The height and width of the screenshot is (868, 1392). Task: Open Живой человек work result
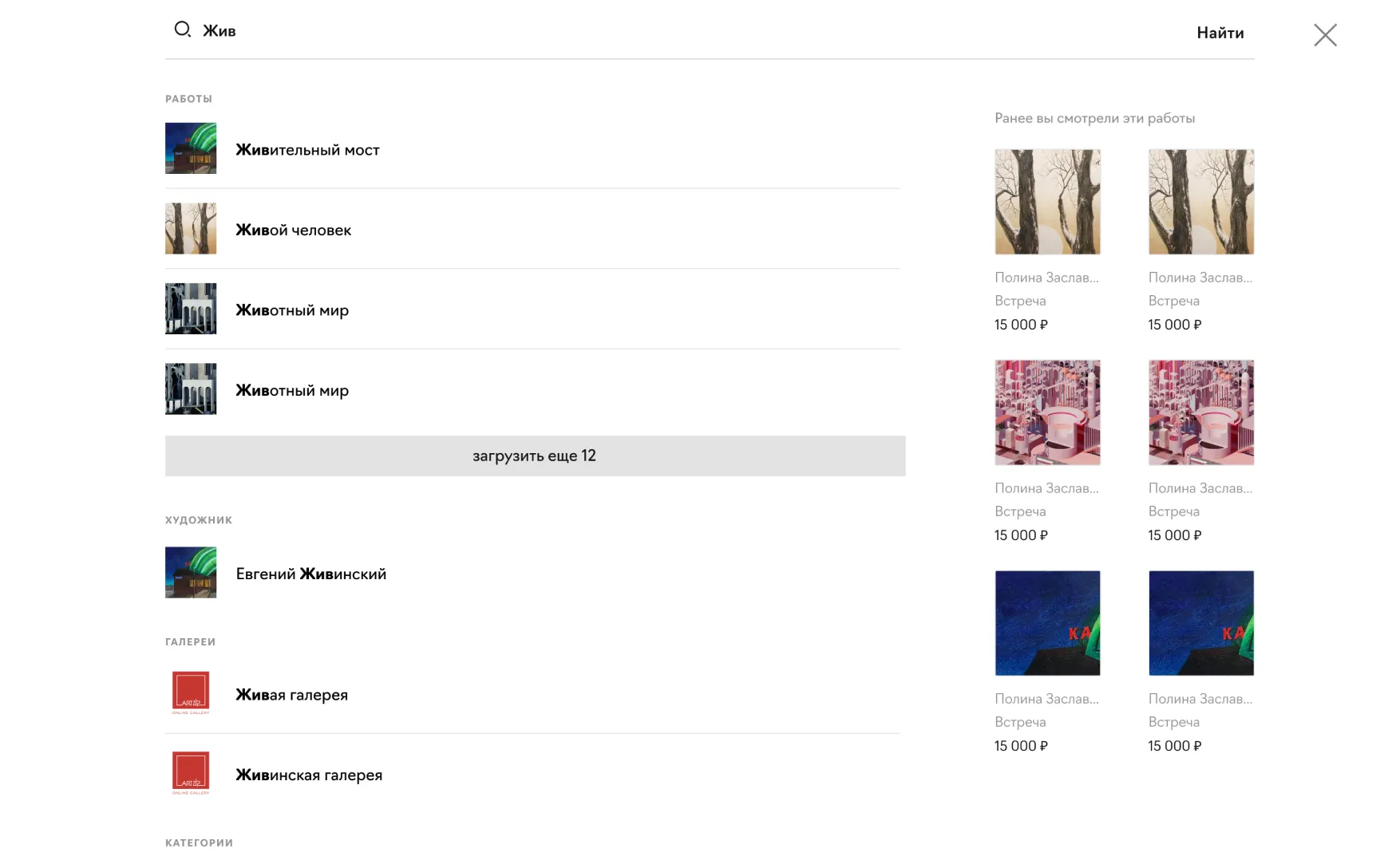click(532, 229)
